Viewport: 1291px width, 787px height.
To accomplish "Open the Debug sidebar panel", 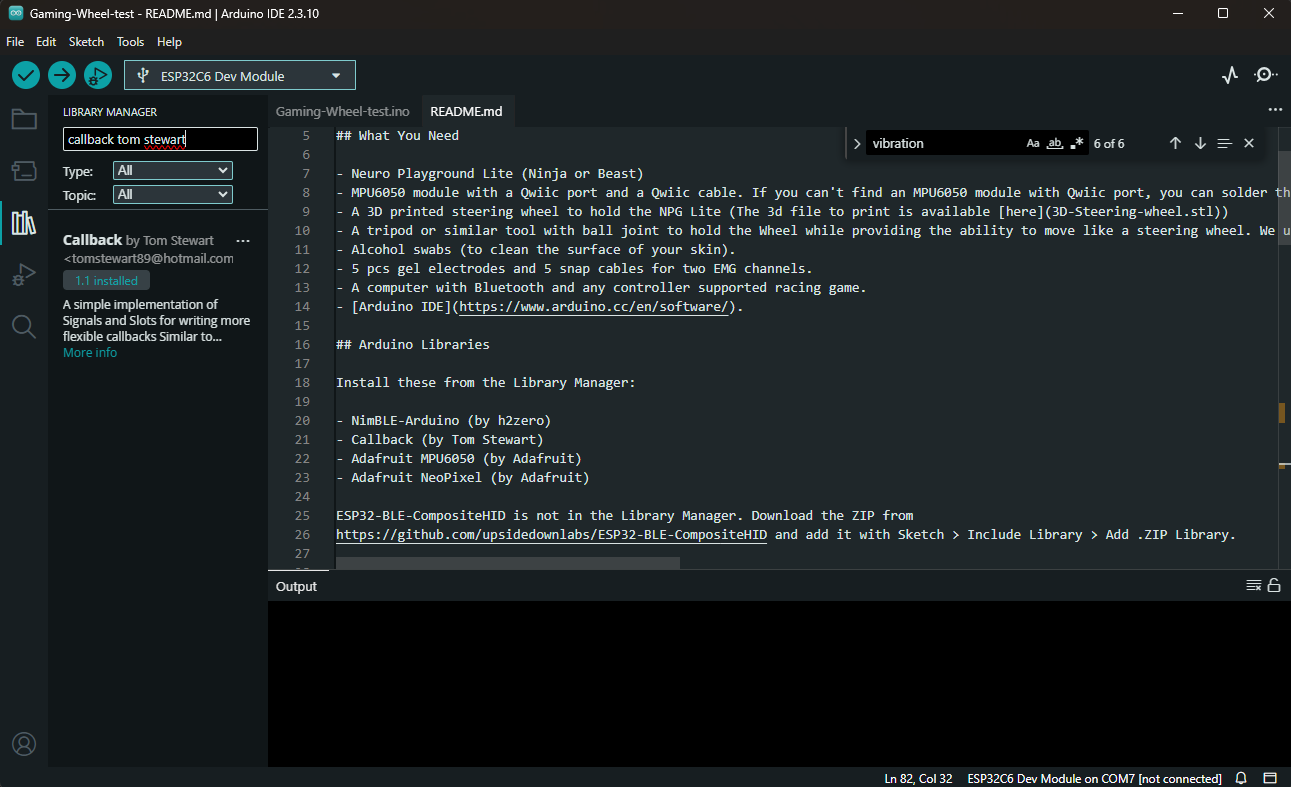I will coord(24,275).
